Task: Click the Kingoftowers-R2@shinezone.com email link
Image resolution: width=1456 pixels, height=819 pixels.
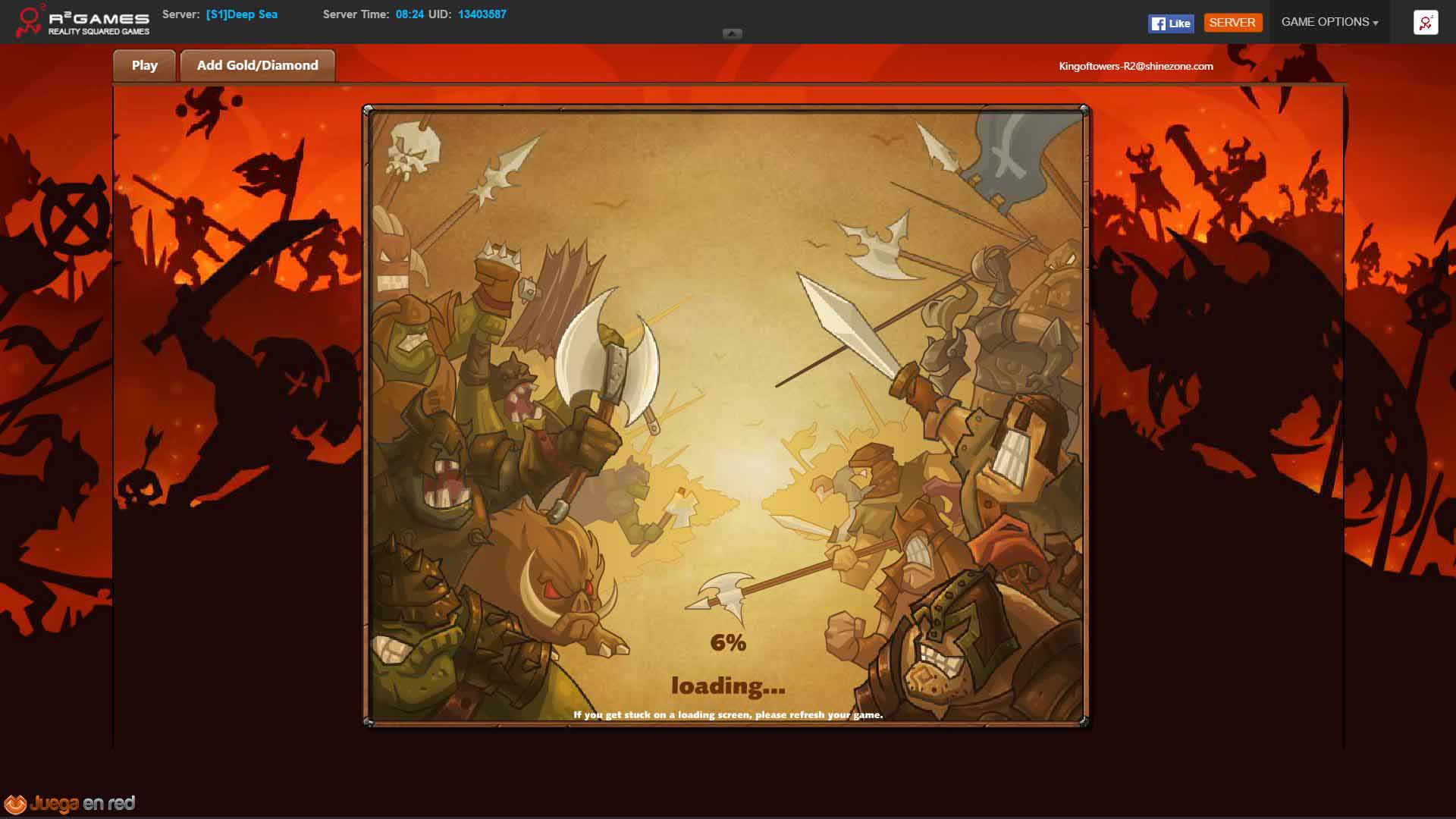Action: 1135,66
